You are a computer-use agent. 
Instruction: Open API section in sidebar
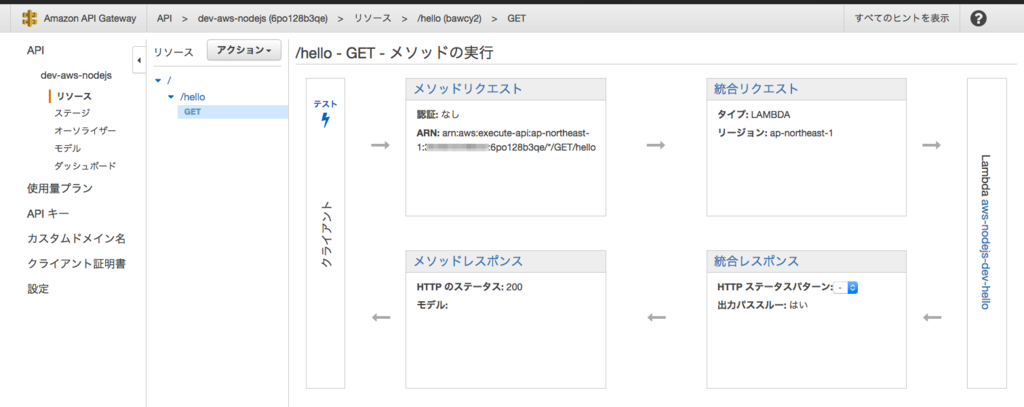(35, 50)
